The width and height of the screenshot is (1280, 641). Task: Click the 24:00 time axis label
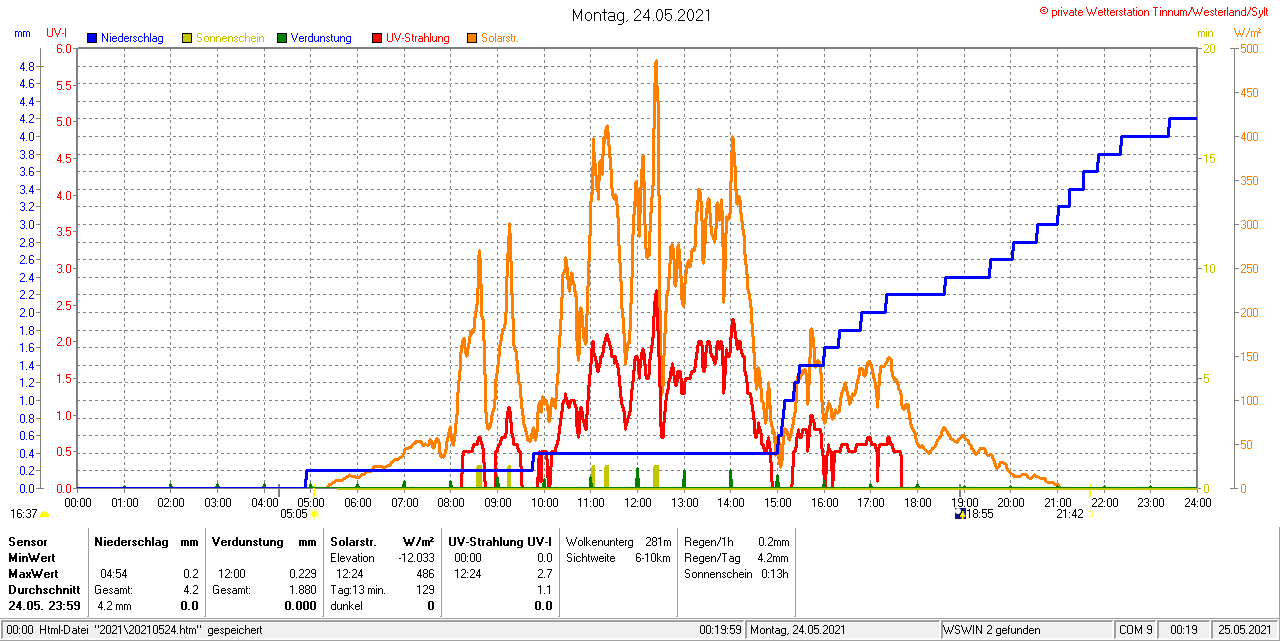[x=1197, y=501]
